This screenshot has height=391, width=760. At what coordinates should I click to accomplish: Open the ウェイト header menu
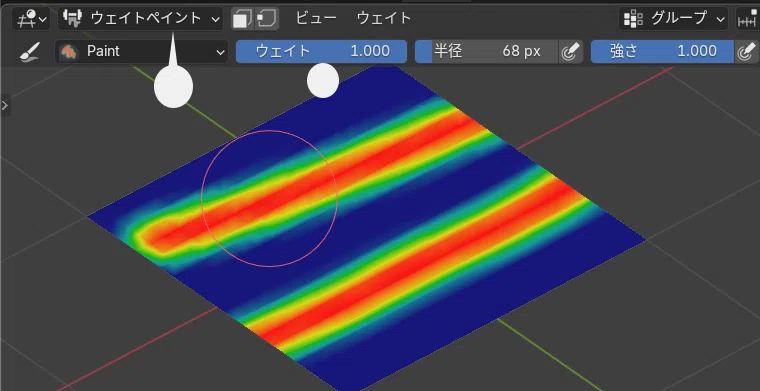(384, 18)
